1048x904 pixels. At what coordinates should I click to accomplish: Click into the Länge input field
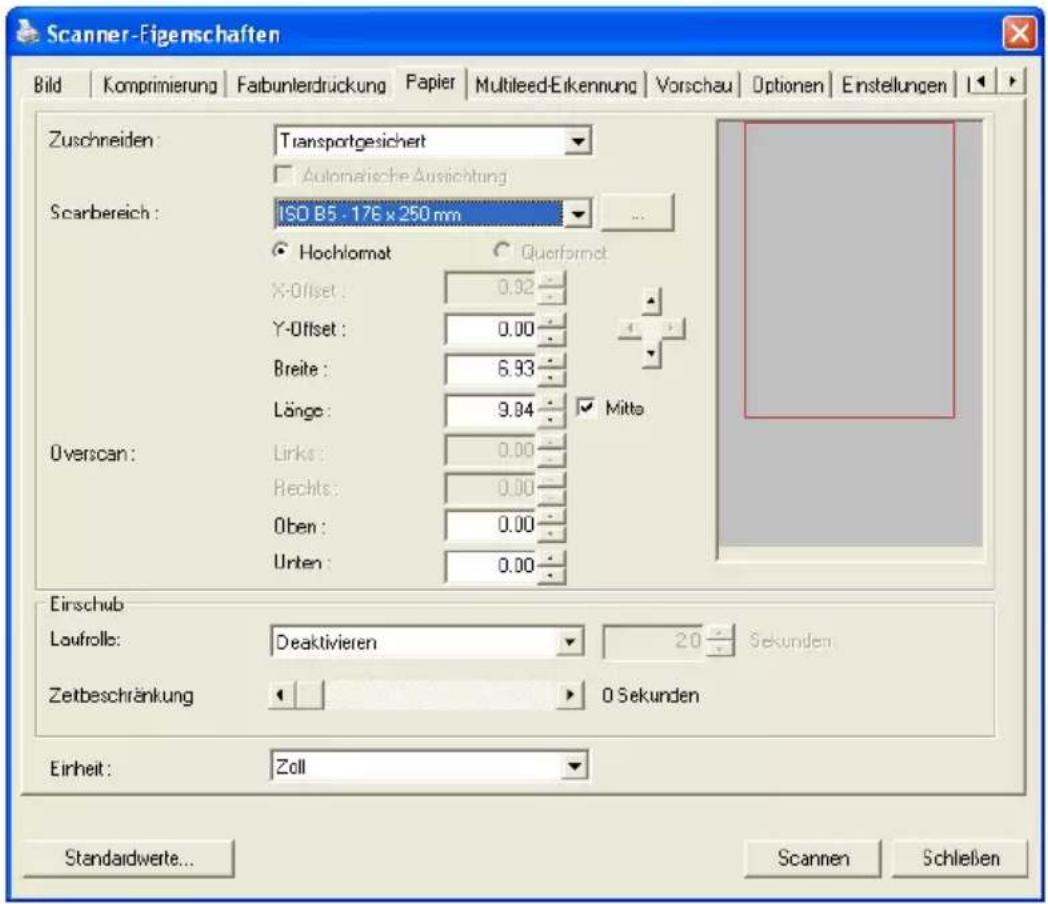tap(491, 410)
